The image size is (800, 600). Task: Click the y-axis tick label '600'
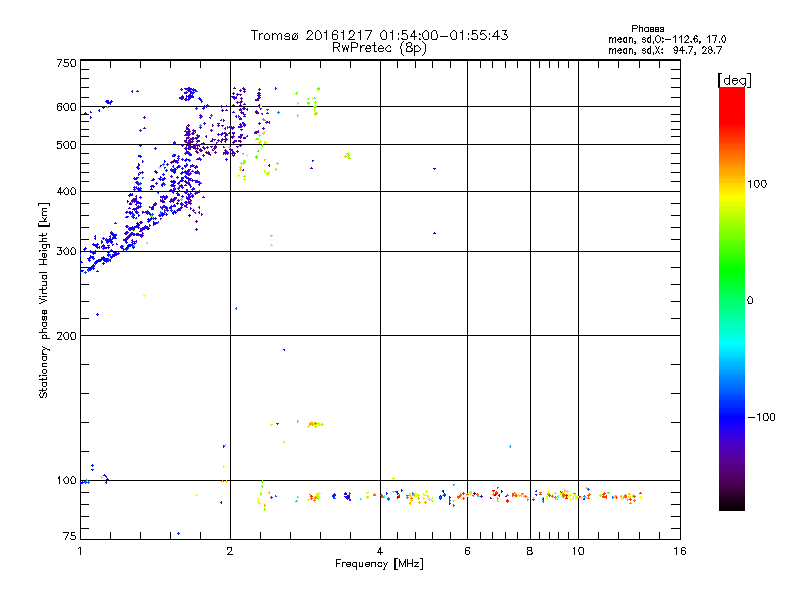[66, 107]
